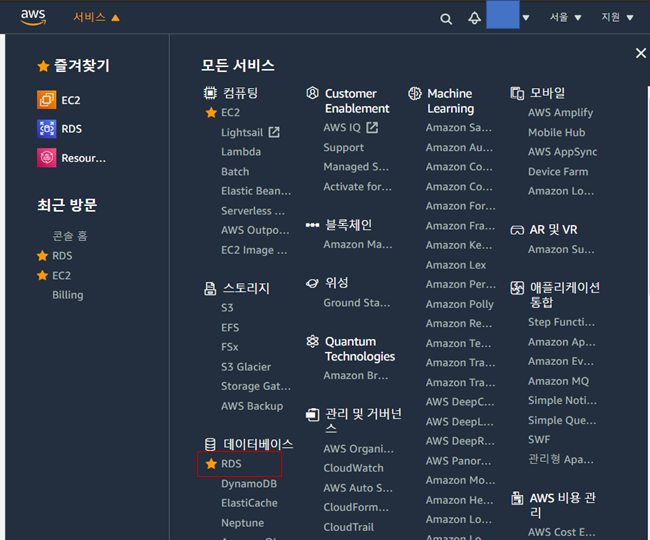650x540 pixels.
Task: Click the RDS blue icon in favorites
Action: pyautogui.click(x=46, y=129)
